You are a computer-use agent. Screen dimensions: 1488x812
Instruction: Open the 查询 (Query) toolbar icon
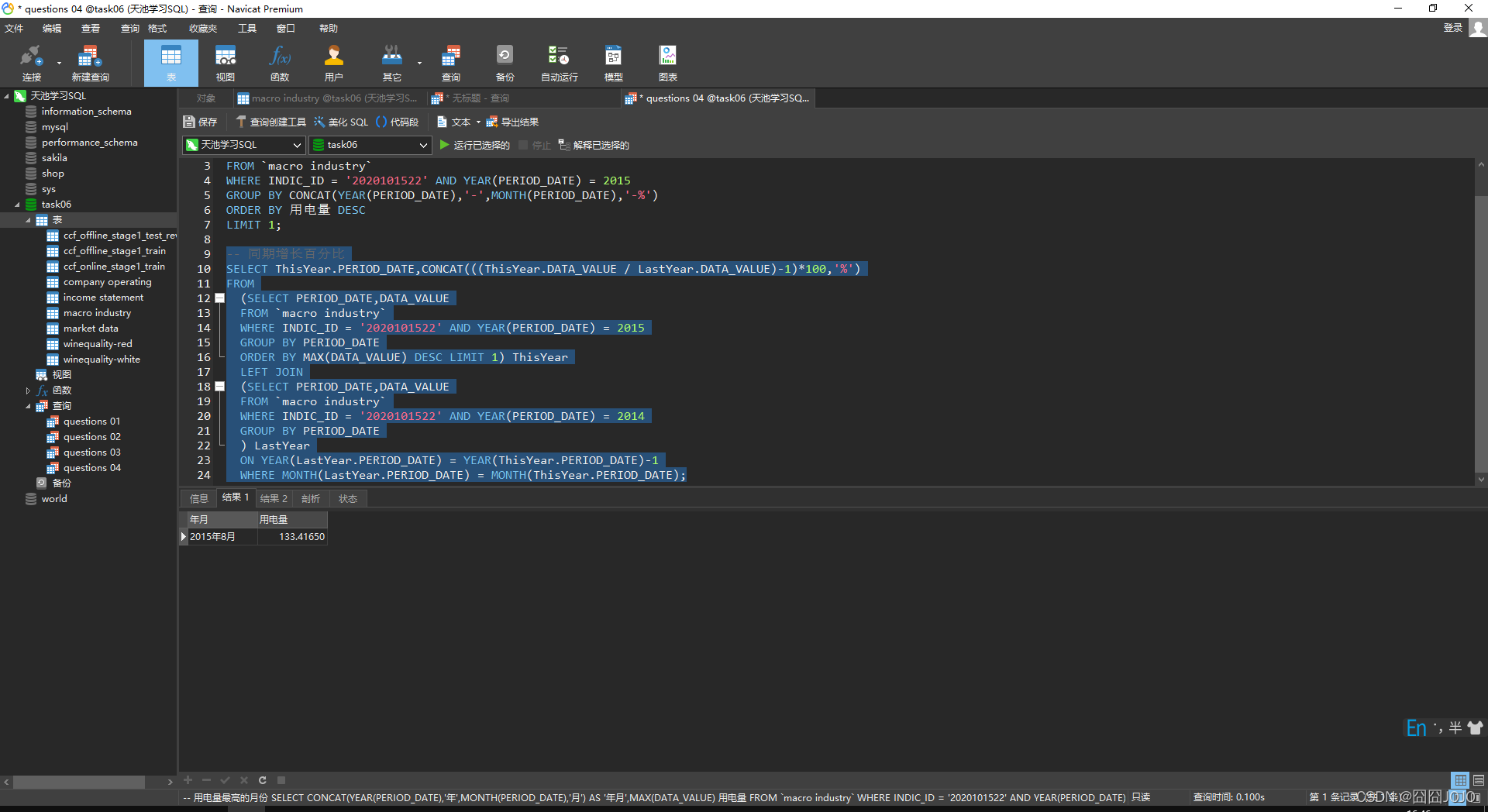click(x=451, y=63)
